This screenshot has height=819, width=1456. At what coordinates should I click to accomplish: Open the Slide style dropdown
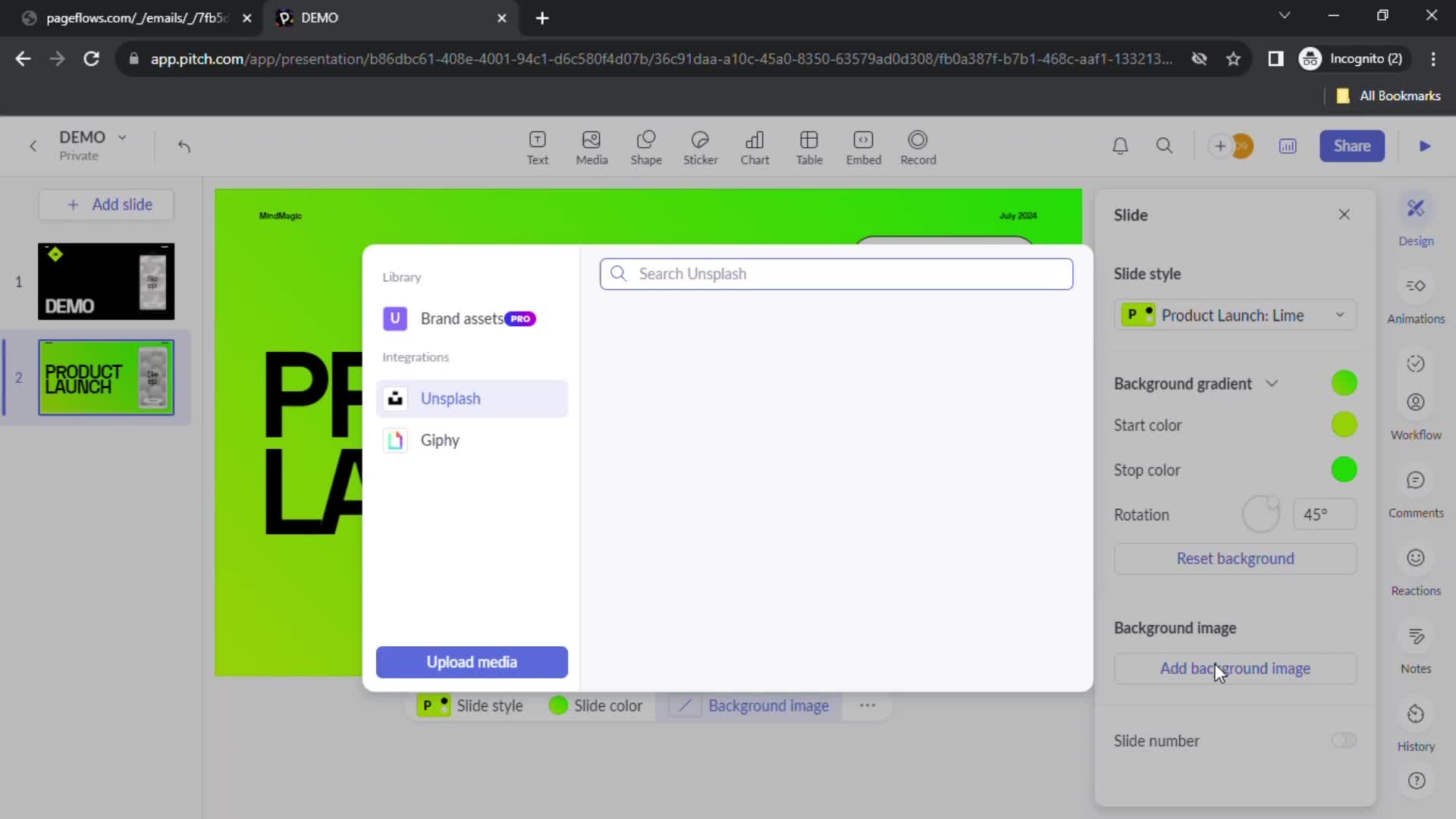pyautogui.click(x=1235, y=315)
